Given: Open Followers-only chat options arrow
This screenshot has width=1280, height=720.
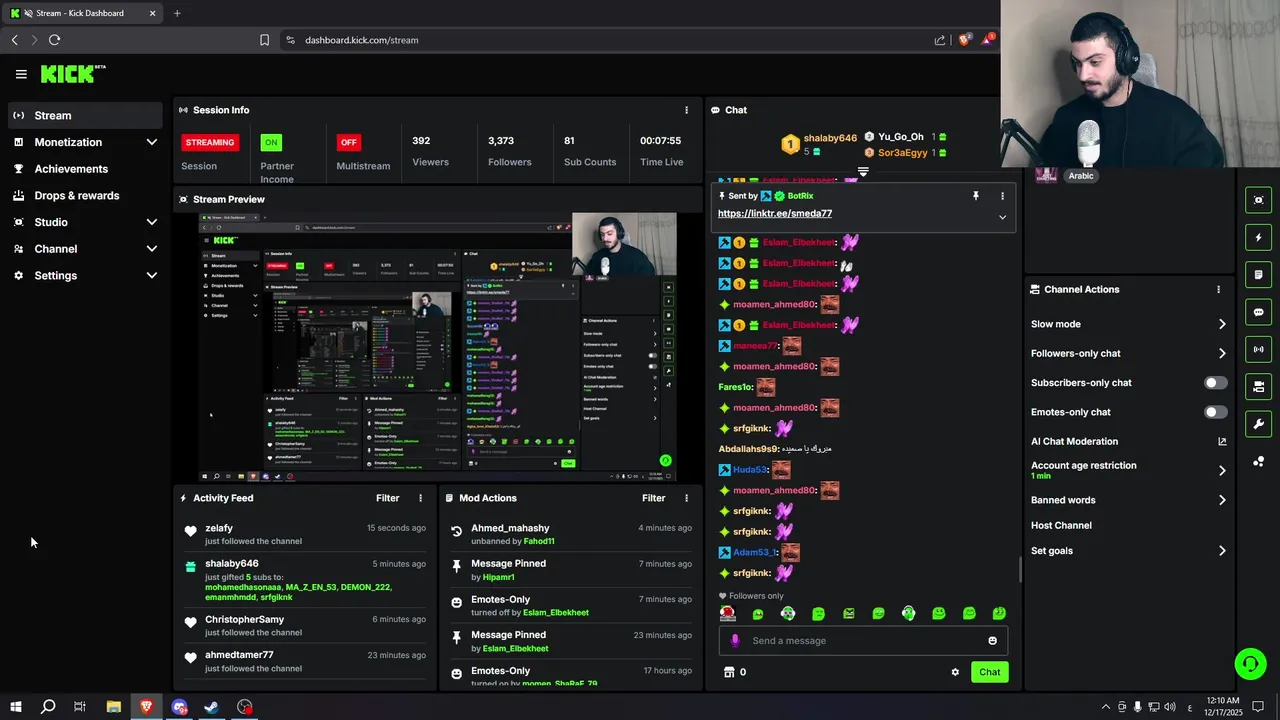Looking at the screenshot, I should 1222,353.
